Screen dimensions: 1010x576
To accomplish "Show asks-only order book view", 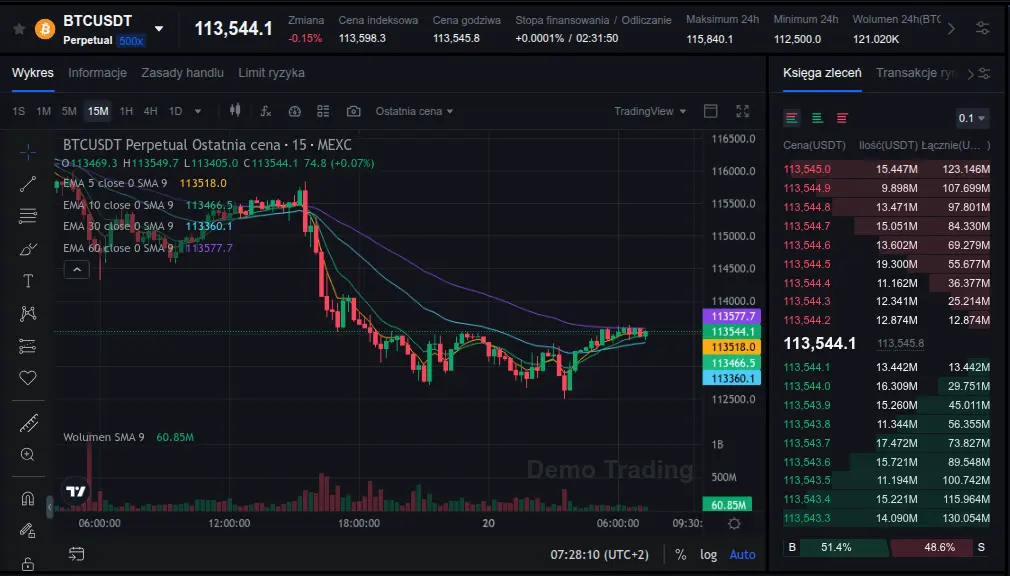I will tap(842, 118).
